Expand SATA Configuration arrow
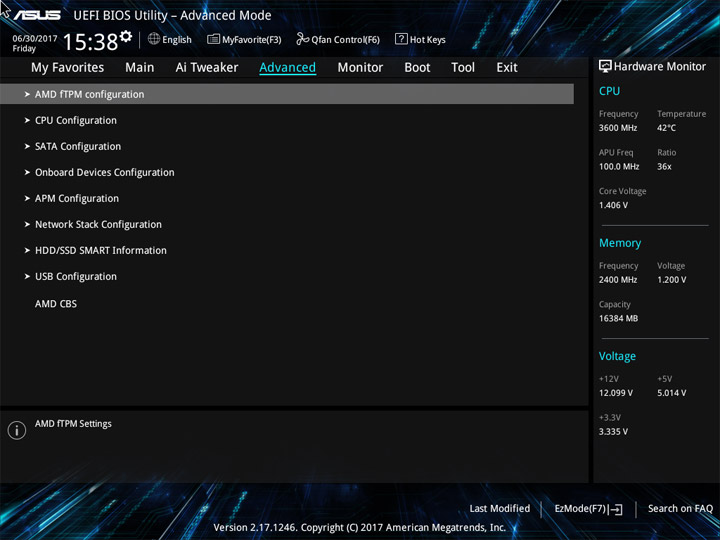This screenshot has width=720, height=540. (27, 146)
